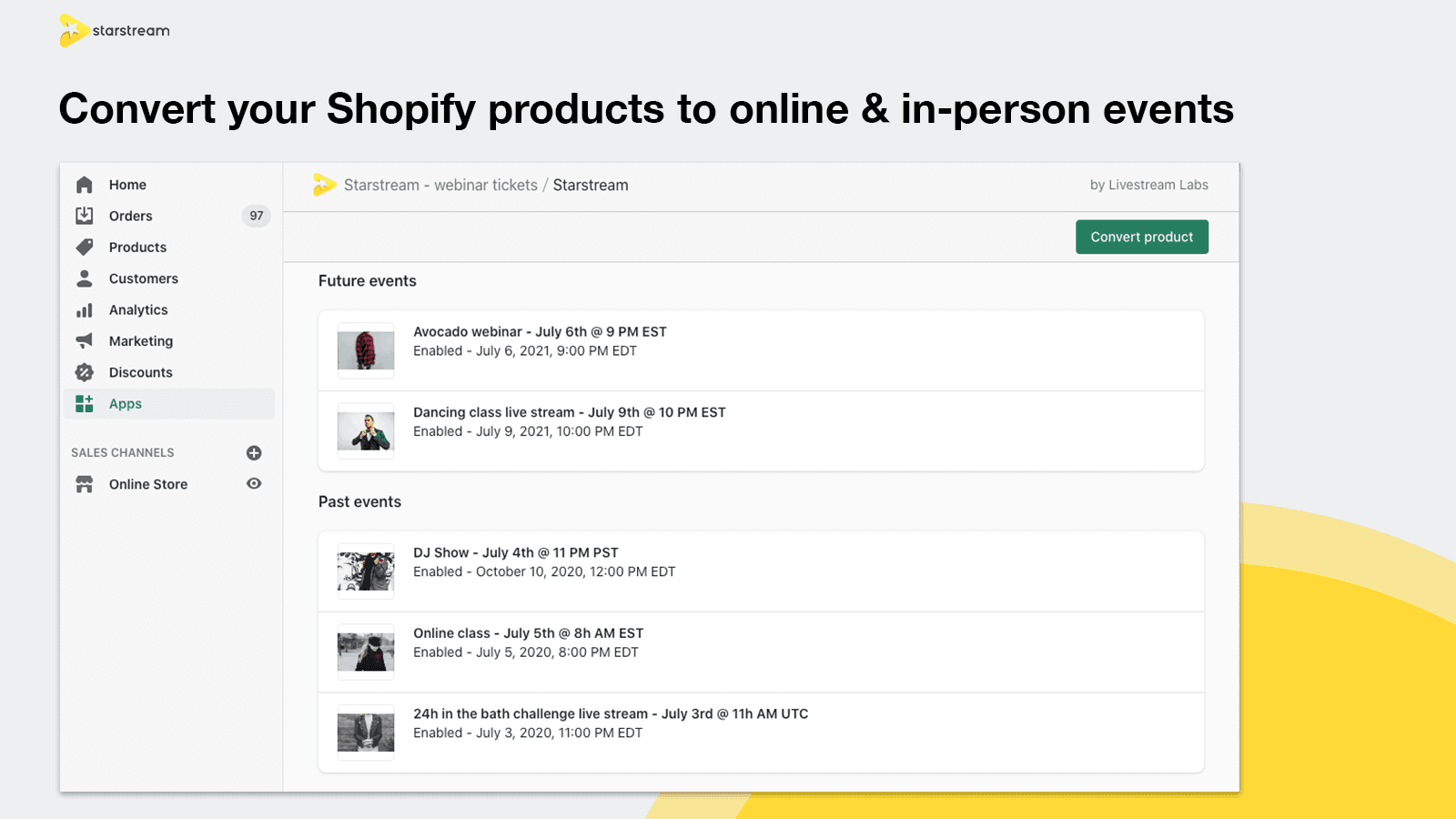
Task: Click the Enabled status on Avocado webinar
Action: coord(440,350)
